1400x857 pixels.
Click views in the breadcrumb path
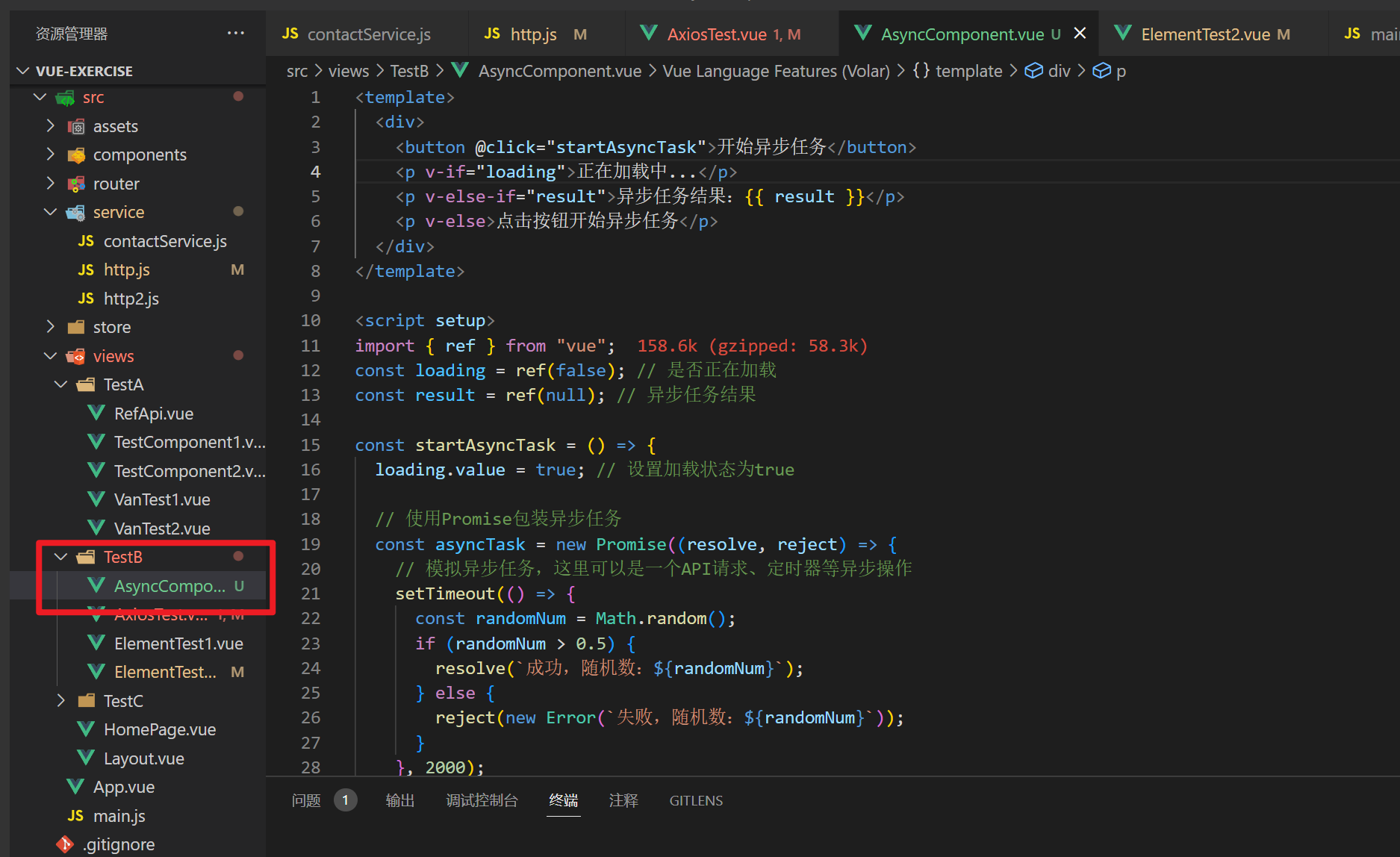(349, 71)
